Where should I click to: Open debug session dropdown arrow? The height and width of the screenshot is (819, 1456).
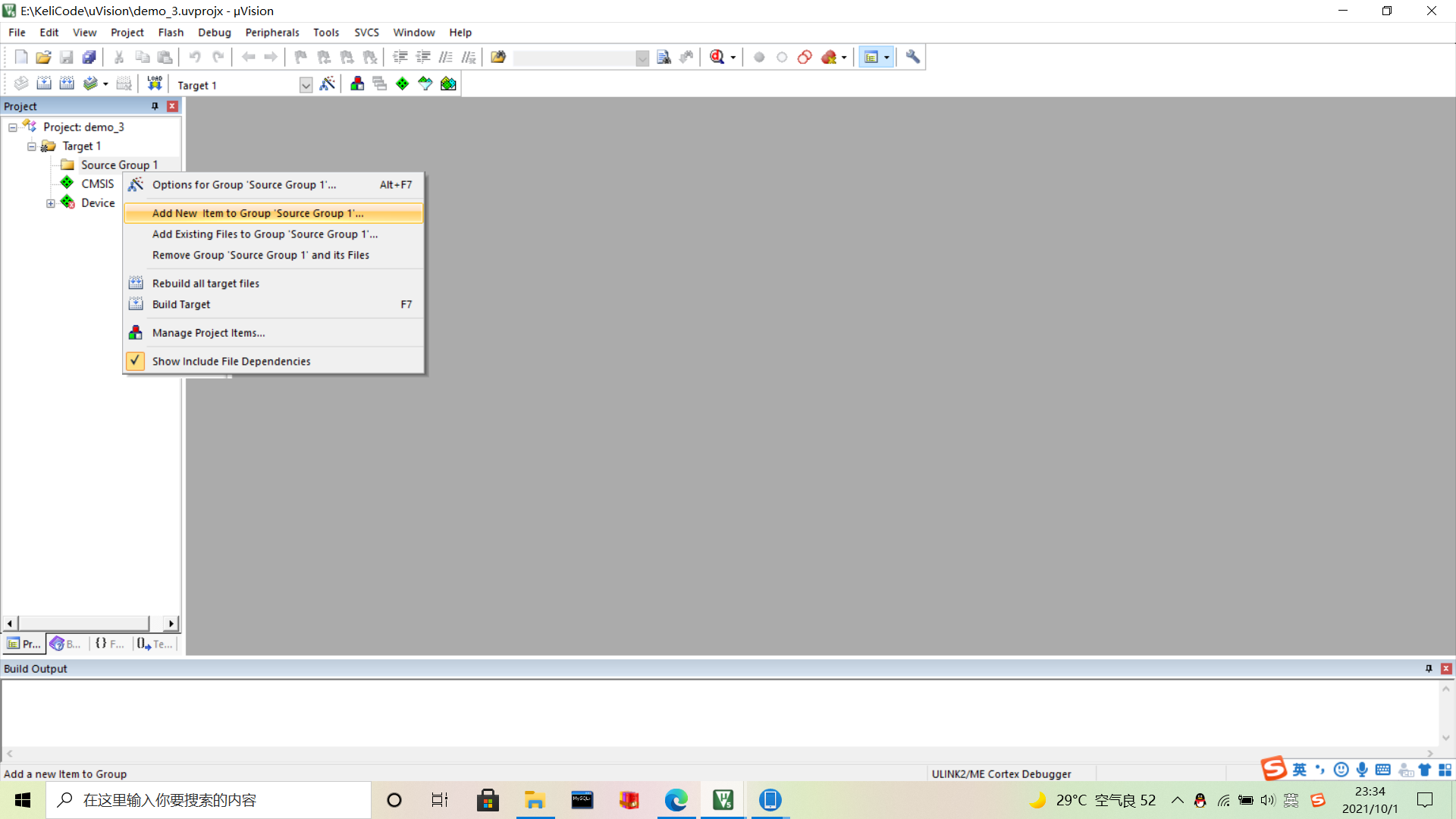[x=733, y=58]
